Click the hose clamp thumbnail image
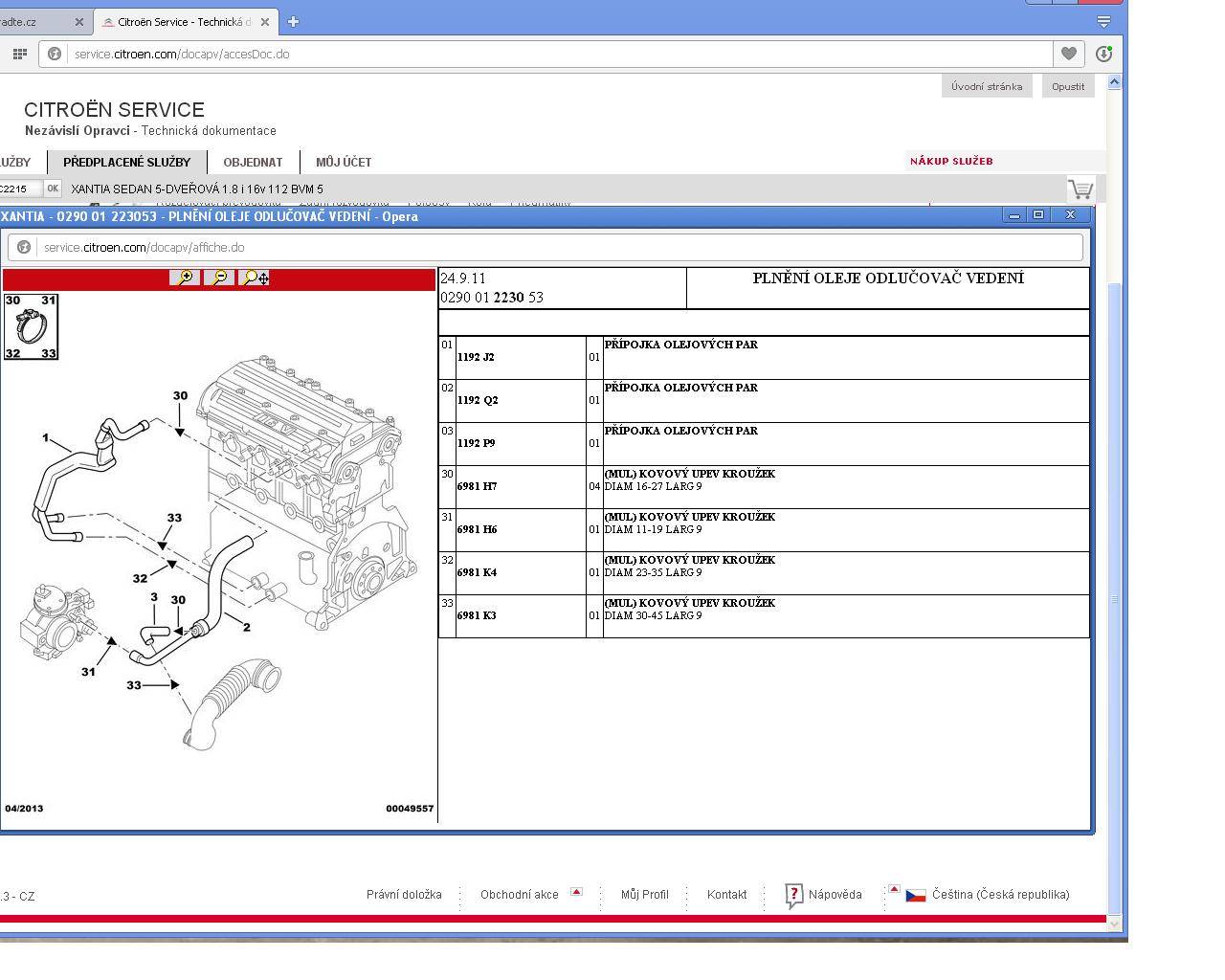1225x980 pixels. 31,326
